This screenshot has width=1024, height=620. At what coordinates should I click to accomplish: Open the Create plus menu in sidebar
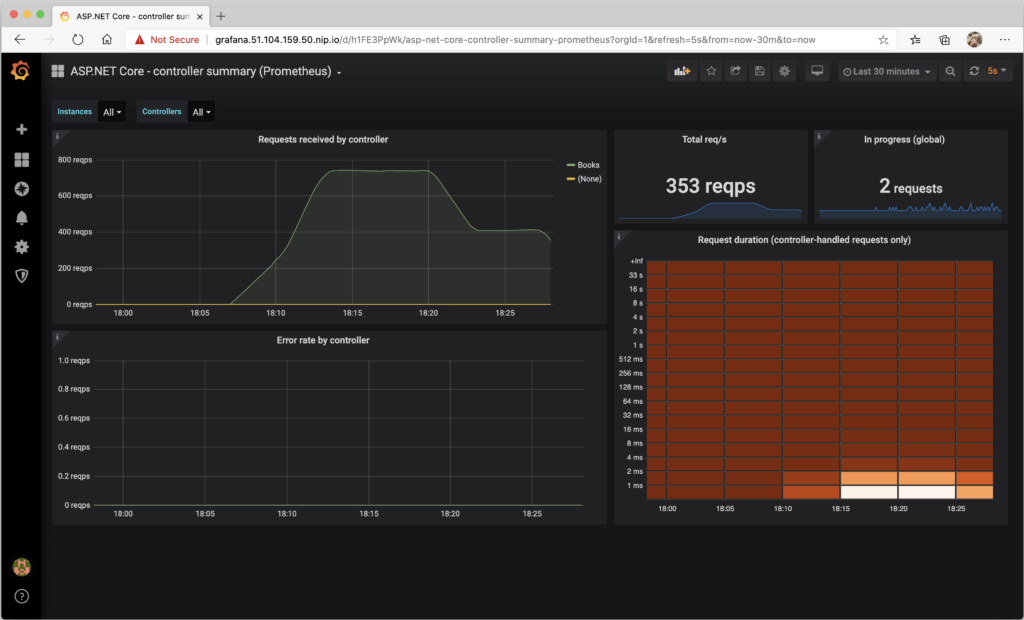click(x=22, y=129)
